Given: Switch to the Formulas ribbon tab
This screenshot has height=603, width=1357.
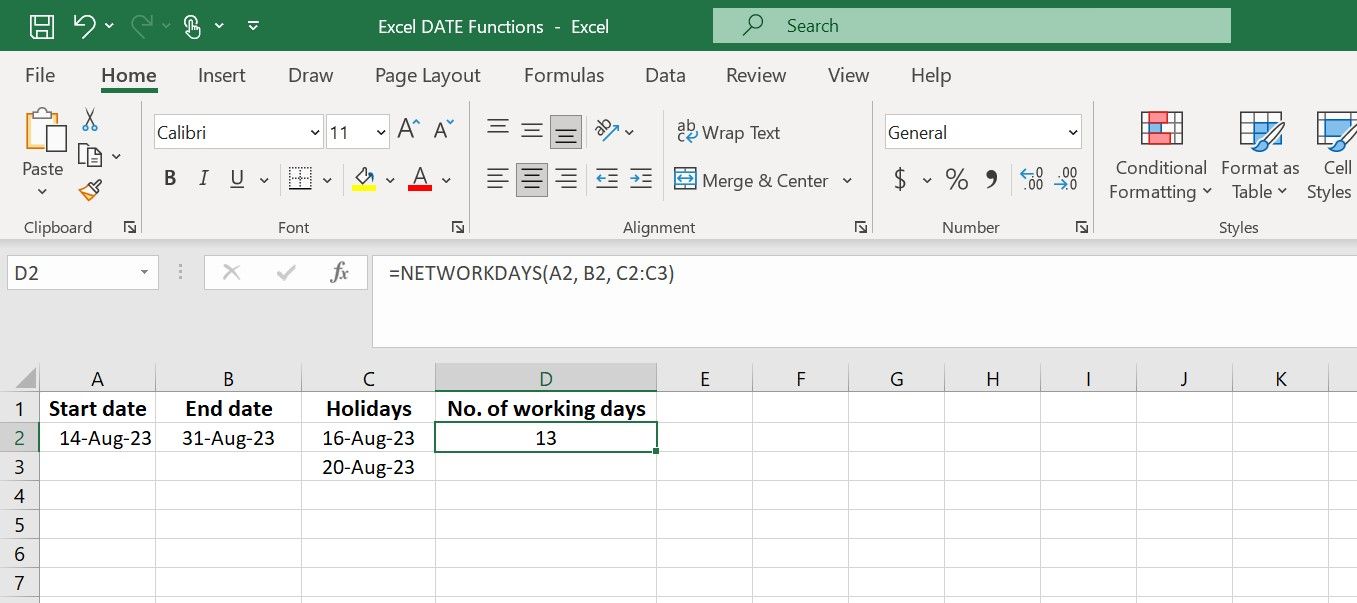Looking at the screenshot, I should pos(563,75).
